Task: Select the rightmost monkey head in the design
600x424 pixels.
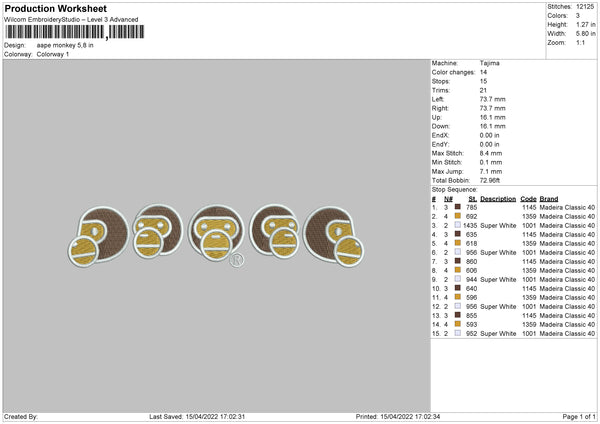Action: pos(333,236)
